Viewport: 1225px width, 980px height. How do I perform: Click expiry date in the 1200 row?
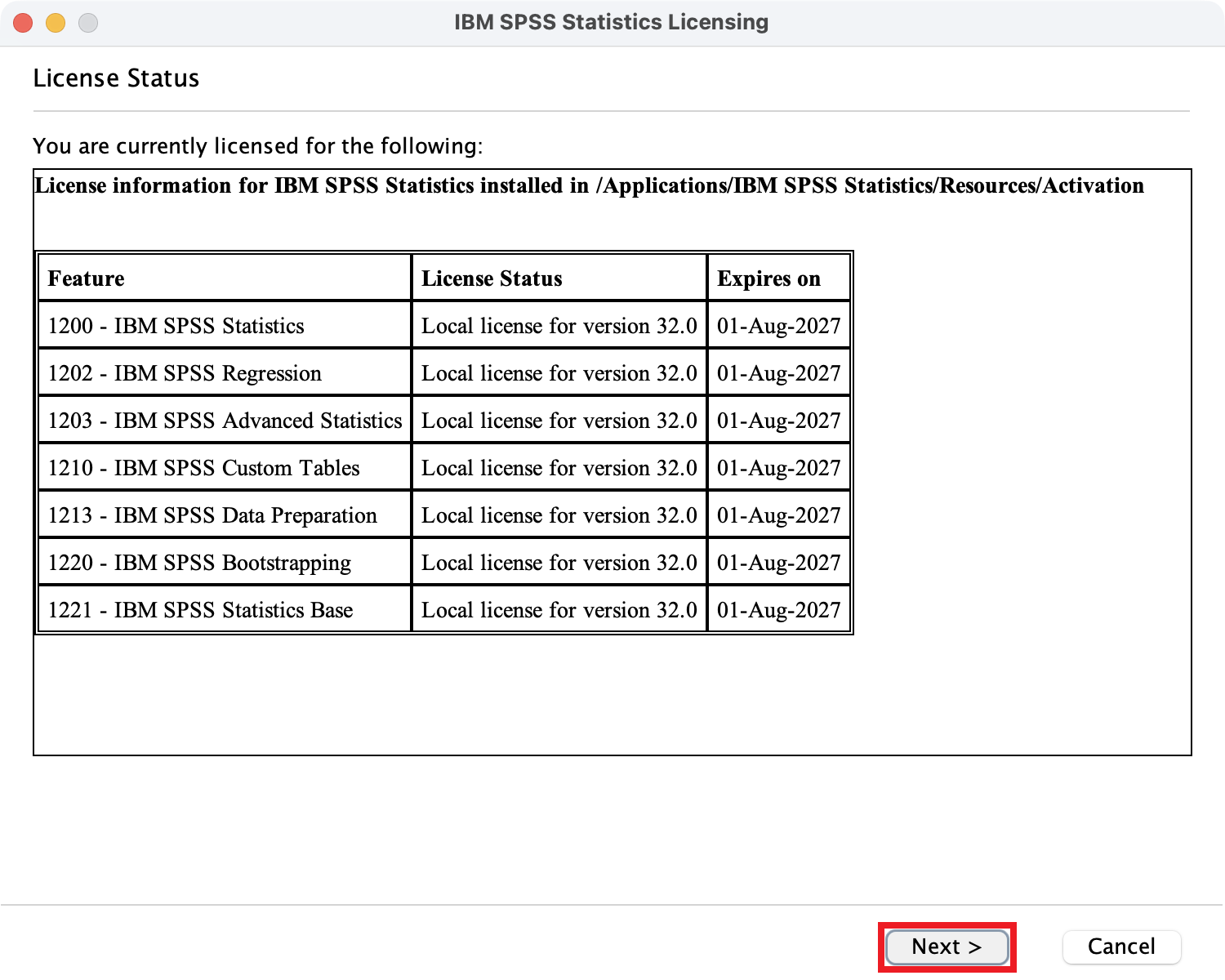click(x=779, y=325)
